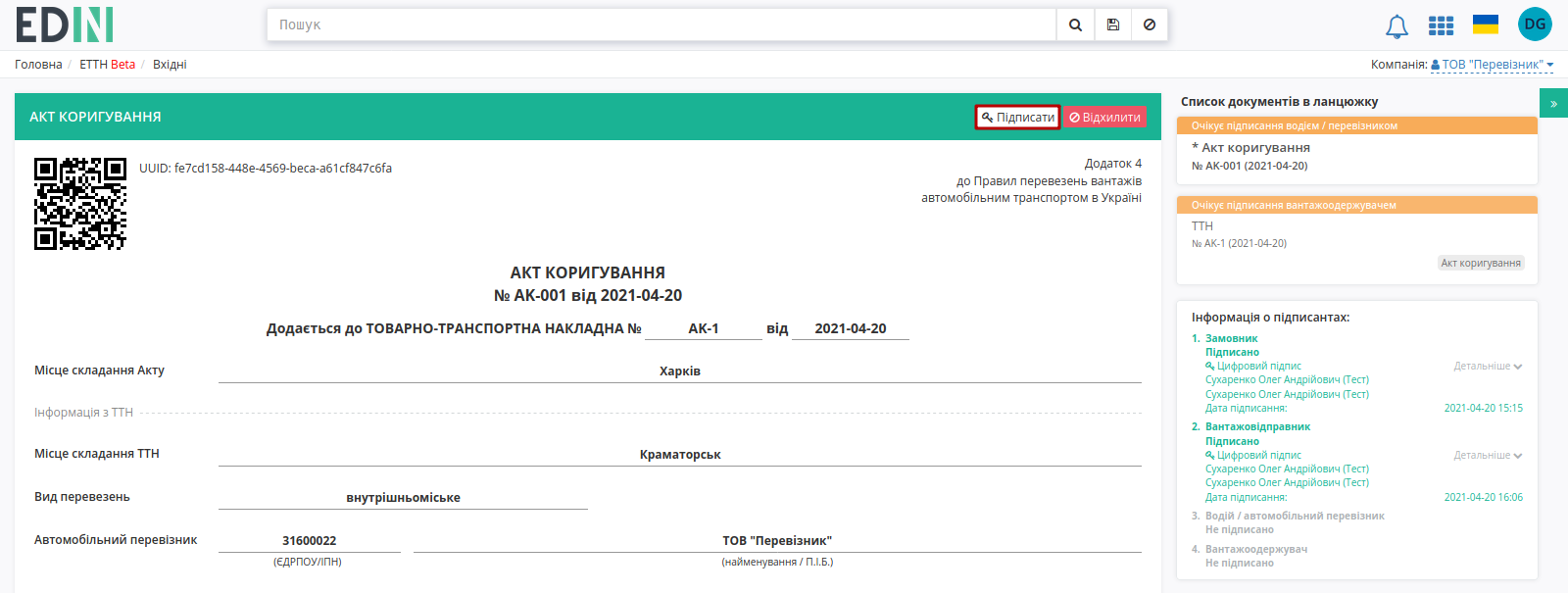Screen dimensions: 1568x593
Task: Click the clear search filter icon
Action: pyautogui.click(x=1150, y=25)
